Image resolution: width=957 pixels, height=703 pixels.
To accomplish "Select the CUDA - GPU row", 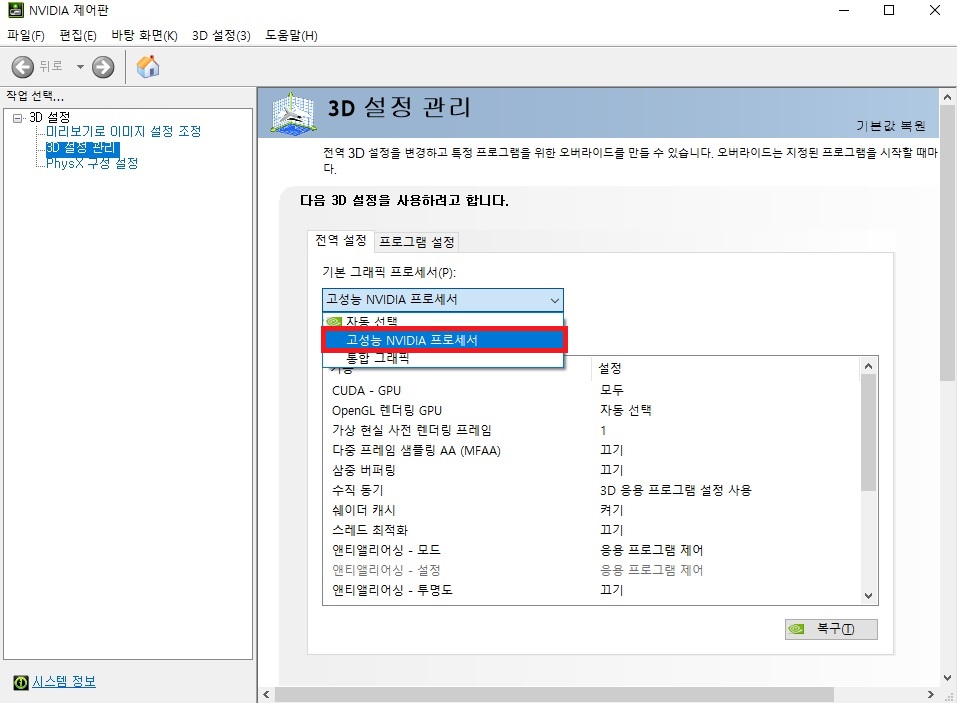I will point(591,391).
